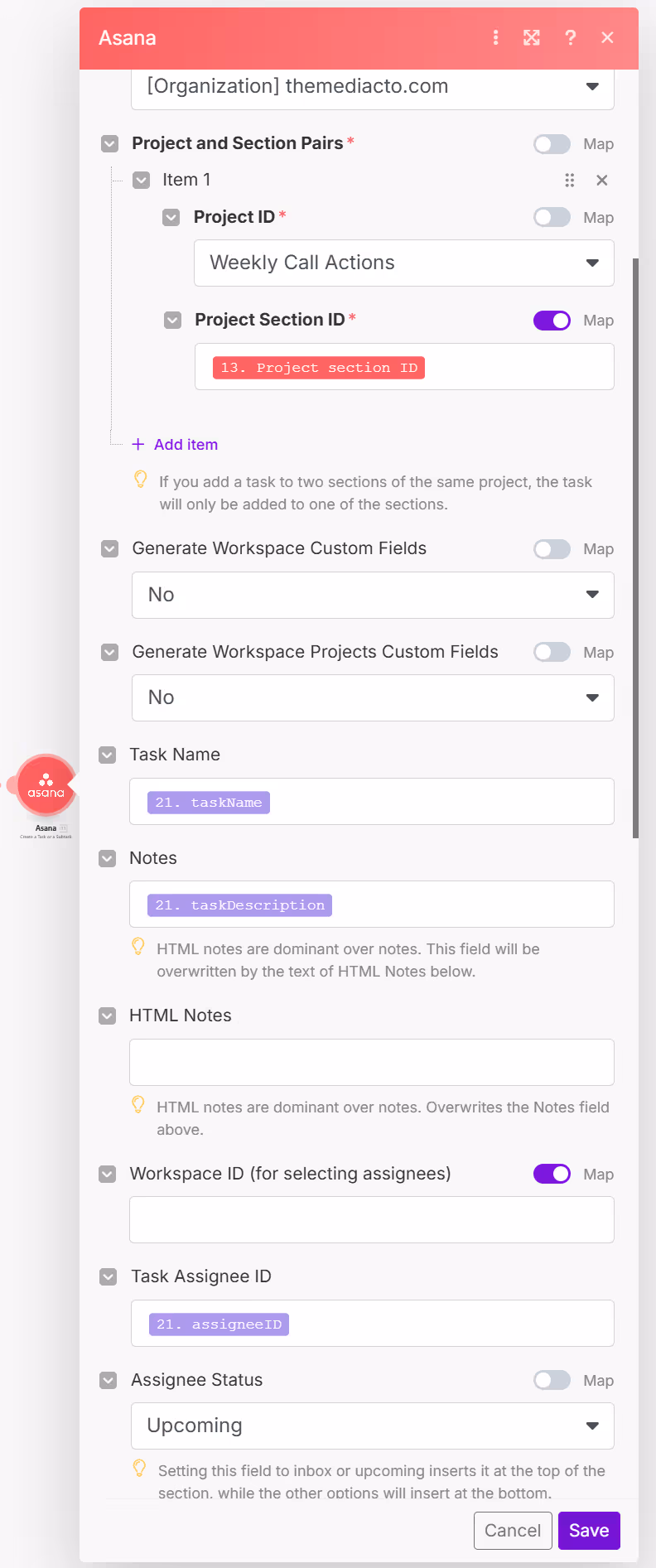Click Add item to create another pair

click(x=175, y=444)
